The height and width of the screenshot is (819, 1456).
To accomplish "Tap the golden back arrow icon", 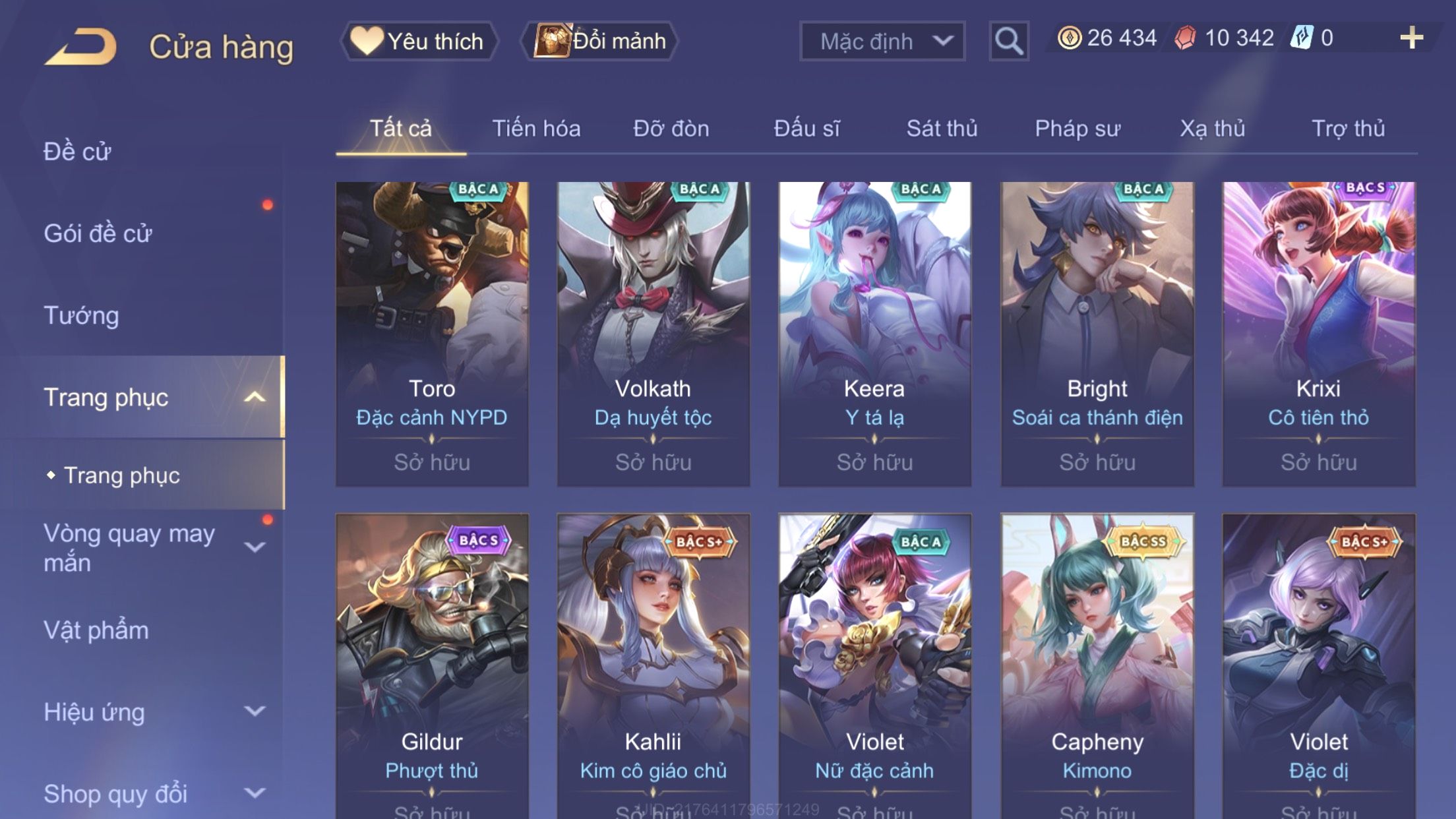I will point(80,47).
